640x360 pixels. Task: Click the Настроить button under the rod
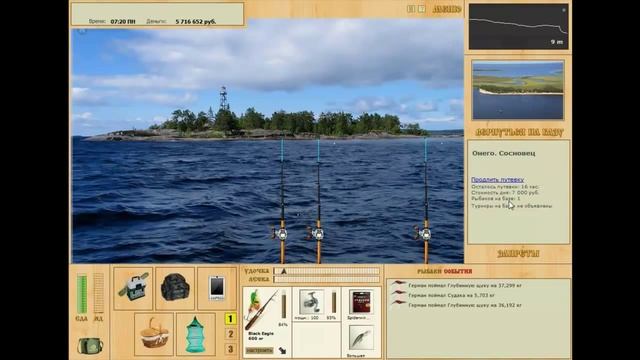point(260,351)
